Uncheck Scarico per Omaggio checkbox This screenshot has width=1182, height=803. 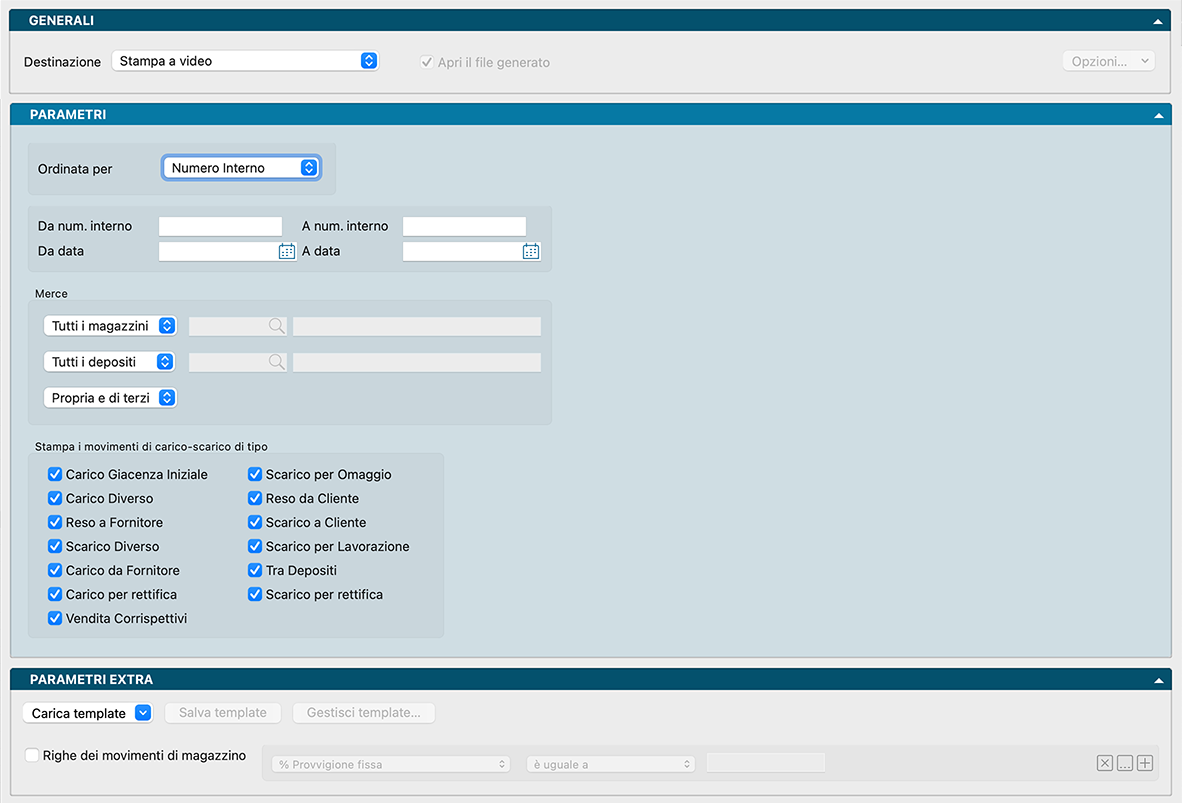click(x=256, y=474)
